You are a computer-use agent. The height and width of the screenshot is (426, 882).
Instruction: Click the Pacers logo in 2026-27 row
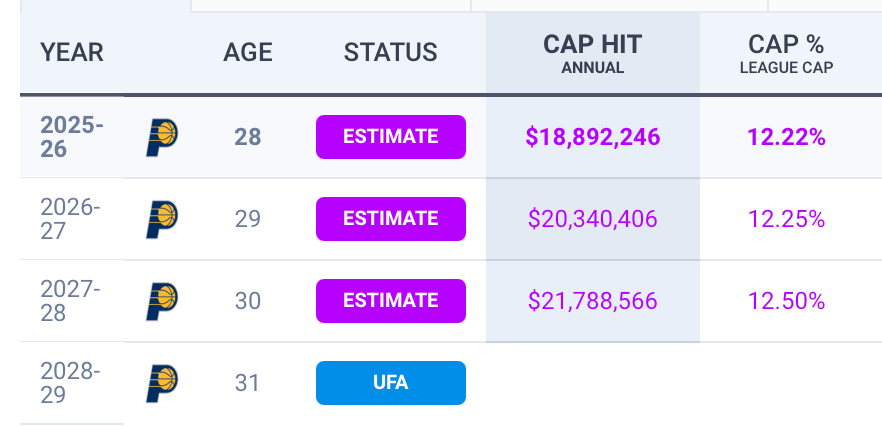(x=162, y=219)
